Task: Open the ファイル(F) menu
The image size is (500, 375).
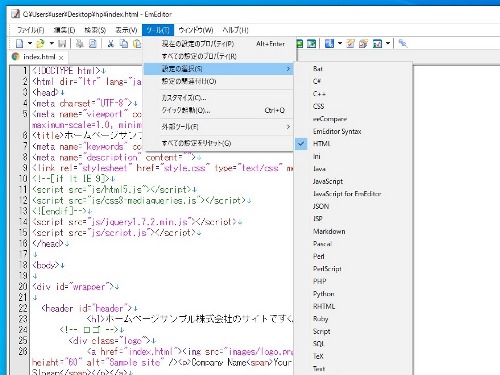Action: (30, 30)
